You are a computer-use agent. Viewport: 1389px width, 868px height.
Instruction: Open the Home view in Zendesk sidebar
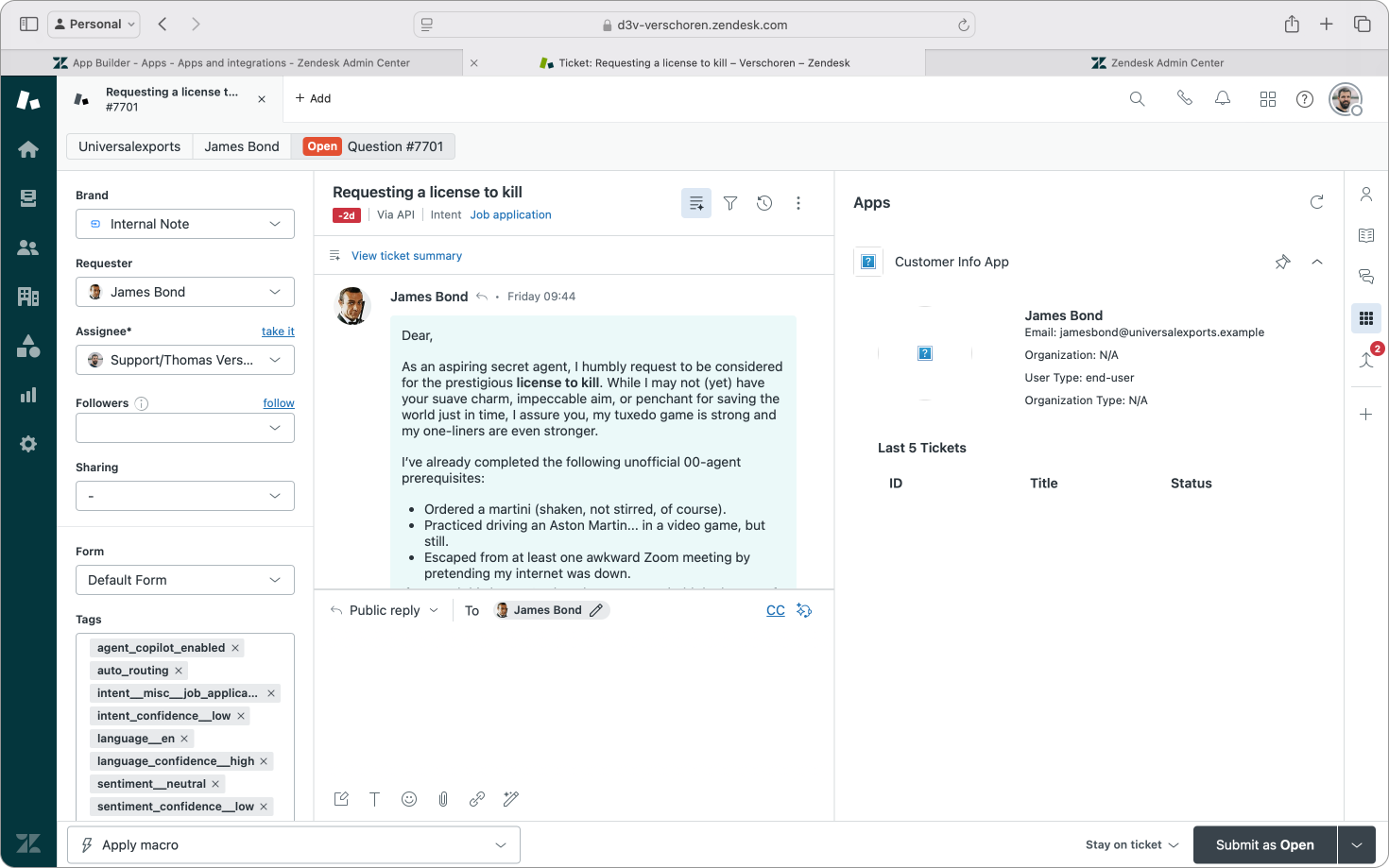pos(28,149)
